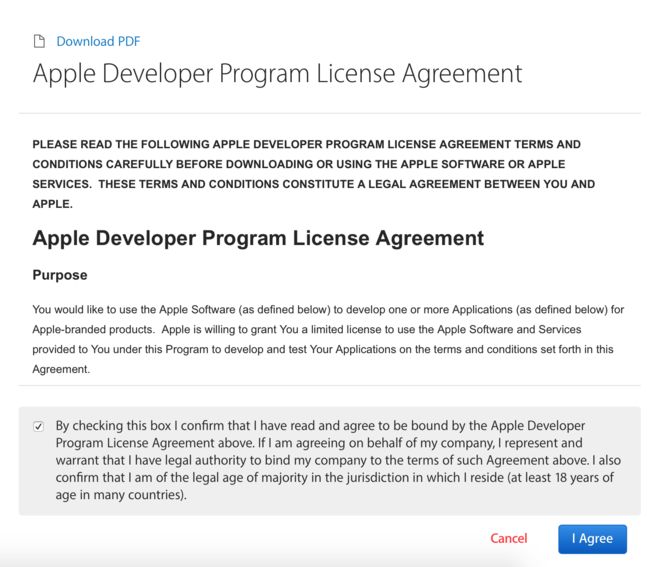Click the 'By checking this box I confirm' statement
Viewport: 650px width, 567px height.
coord(338,460)
